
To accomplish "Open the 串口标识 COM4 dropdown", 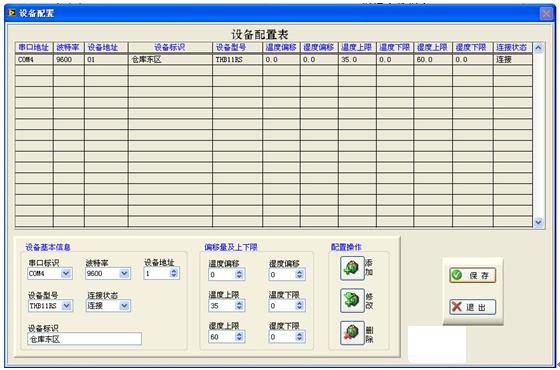I will point(66,274).
